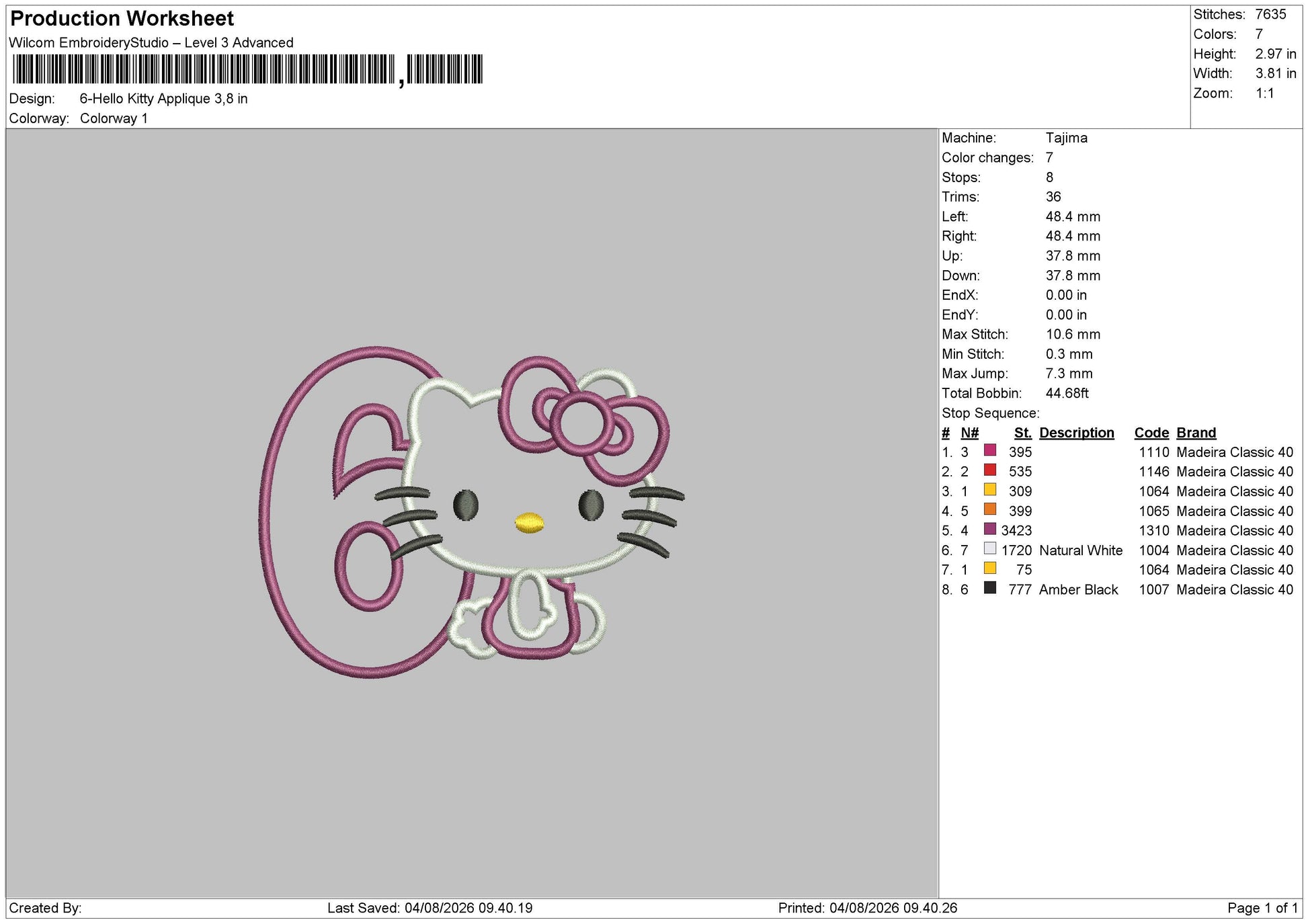
Task: Click the 'Created By:' footer label
Action: [45, 909]
